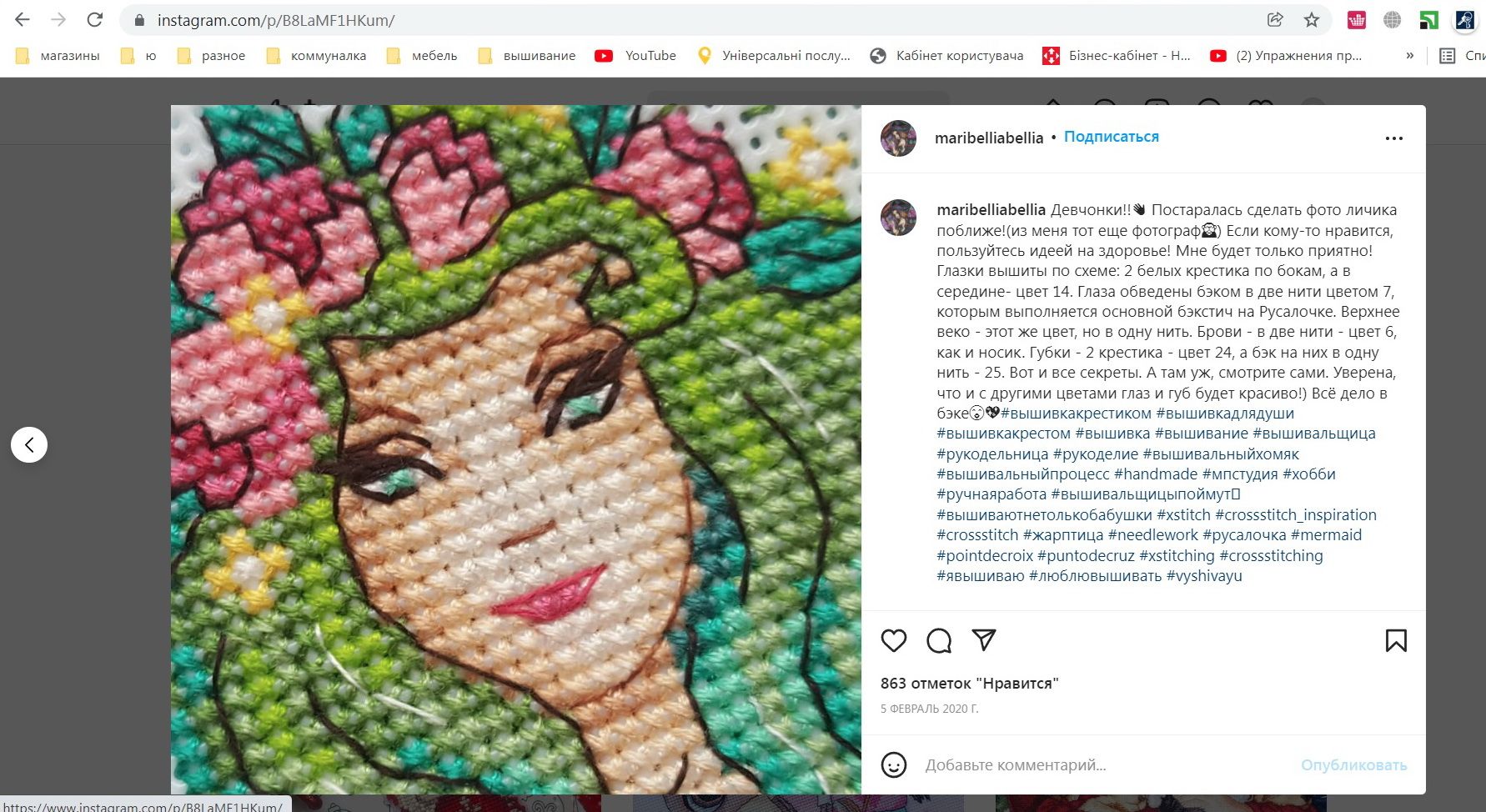Open the #mermaid hashtag link

click(1326, 535)
